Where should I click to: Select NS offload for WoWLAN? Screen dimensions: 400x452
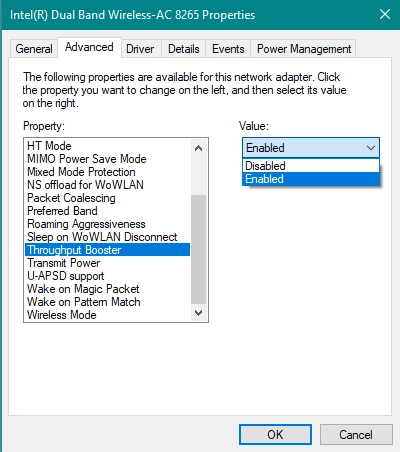[x=107, y=185]
